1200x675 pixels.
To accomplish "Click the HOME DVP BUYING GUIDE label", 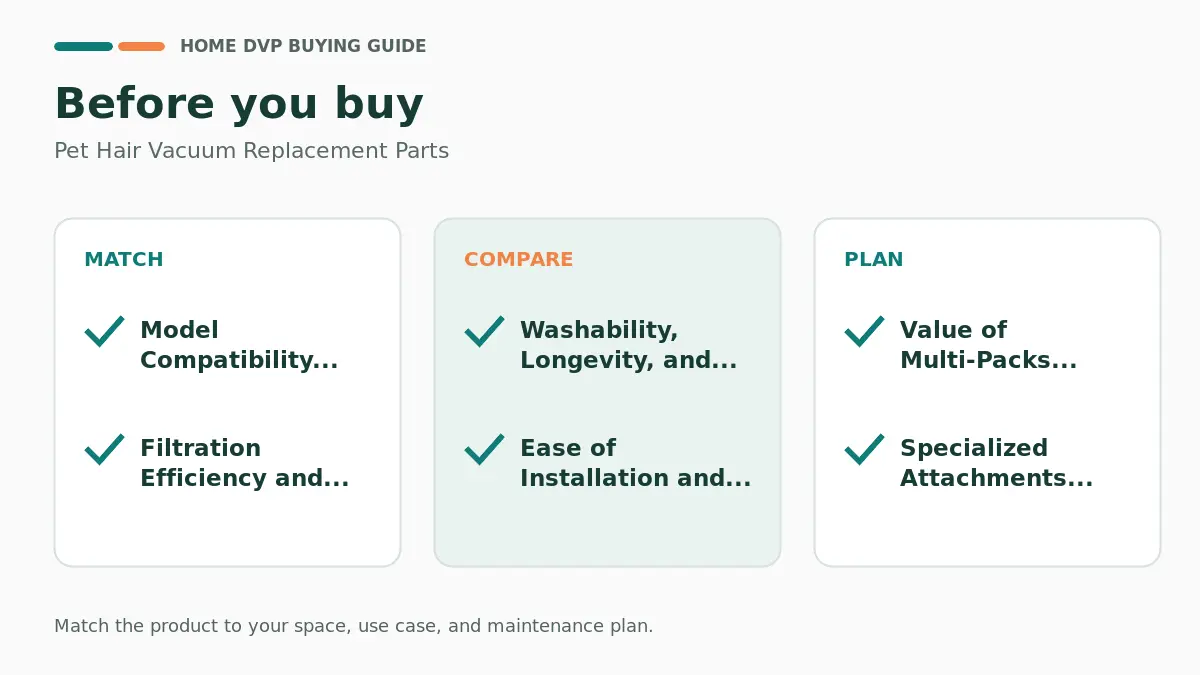I will click(x=303, y=46).
